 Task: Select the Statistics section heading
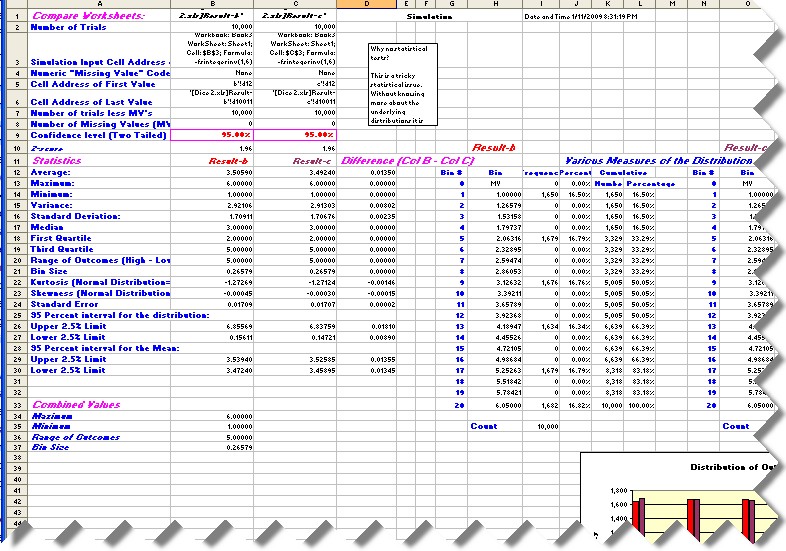point(57,161)
